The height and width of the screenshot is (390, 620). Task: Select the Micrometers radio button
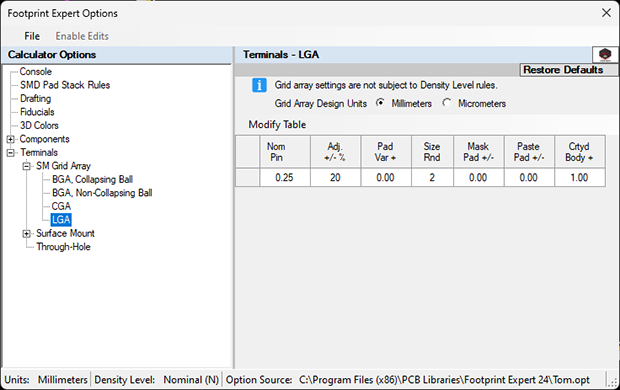coord(447,103)
